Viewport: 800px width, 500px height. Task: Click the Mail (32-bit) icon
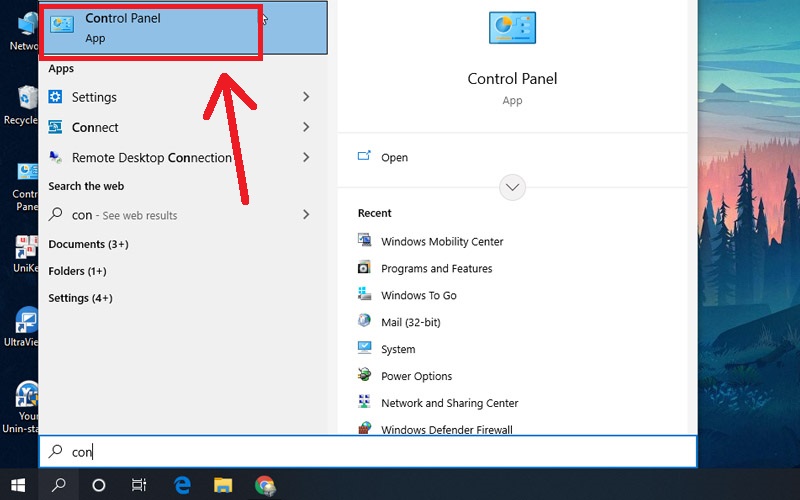364,320
